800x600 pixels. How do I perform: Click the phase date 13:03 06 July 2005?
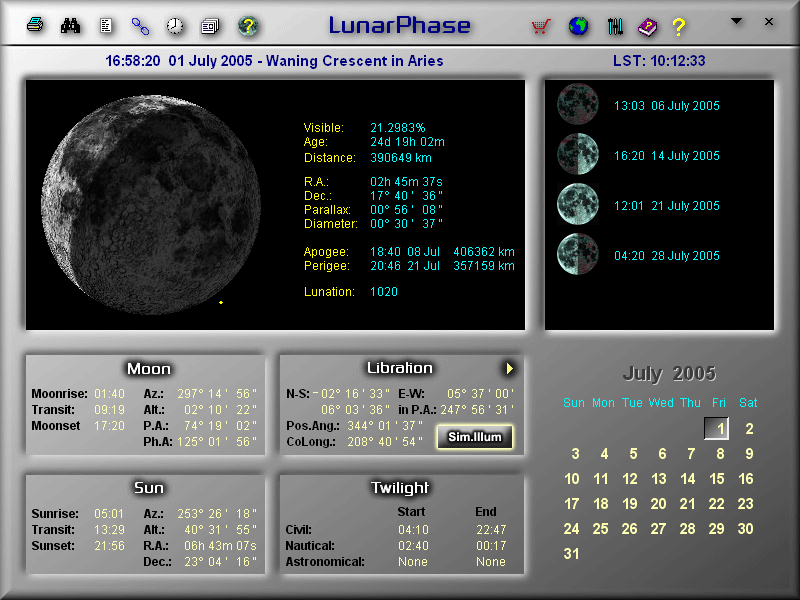click(666, 106)
